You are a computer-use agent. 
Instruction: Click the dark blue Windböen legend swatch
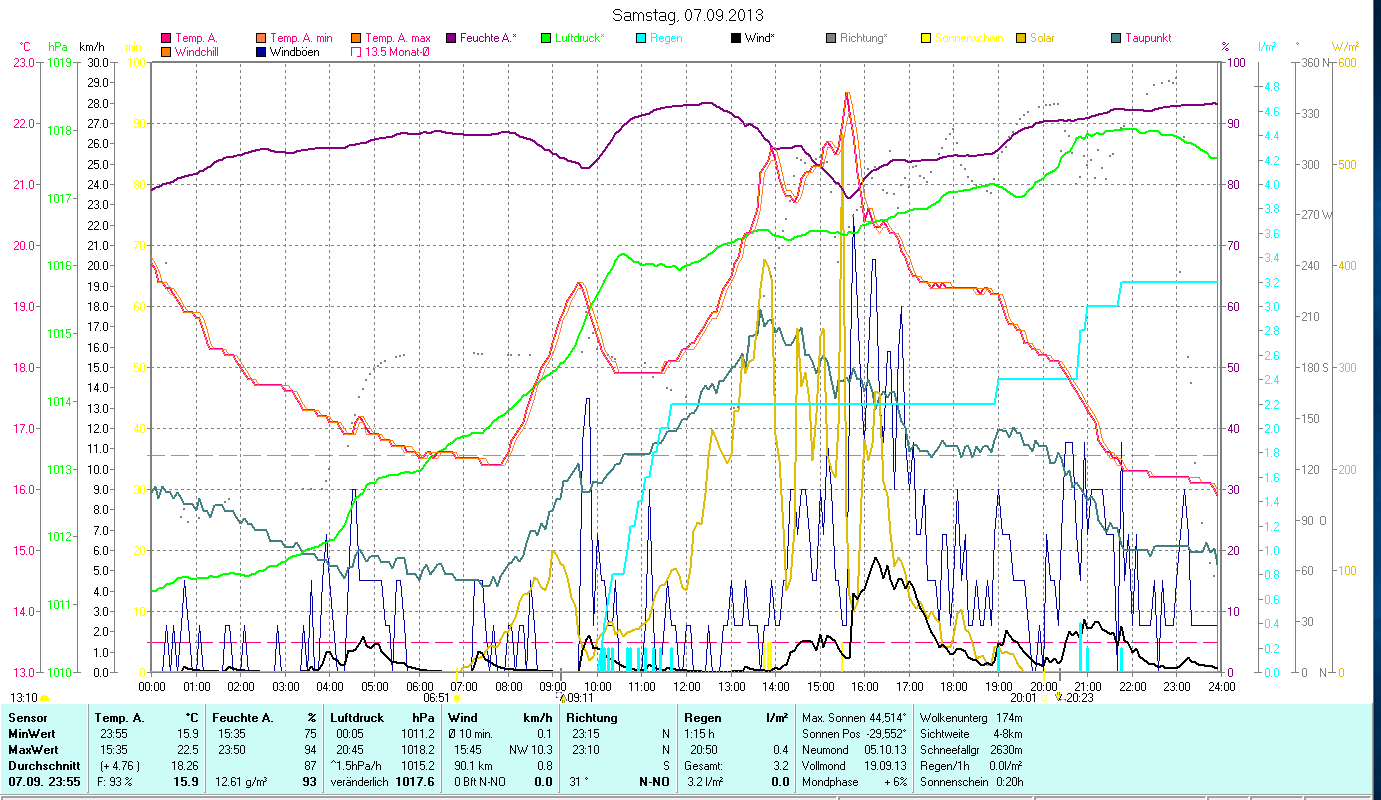pos(260,51)
